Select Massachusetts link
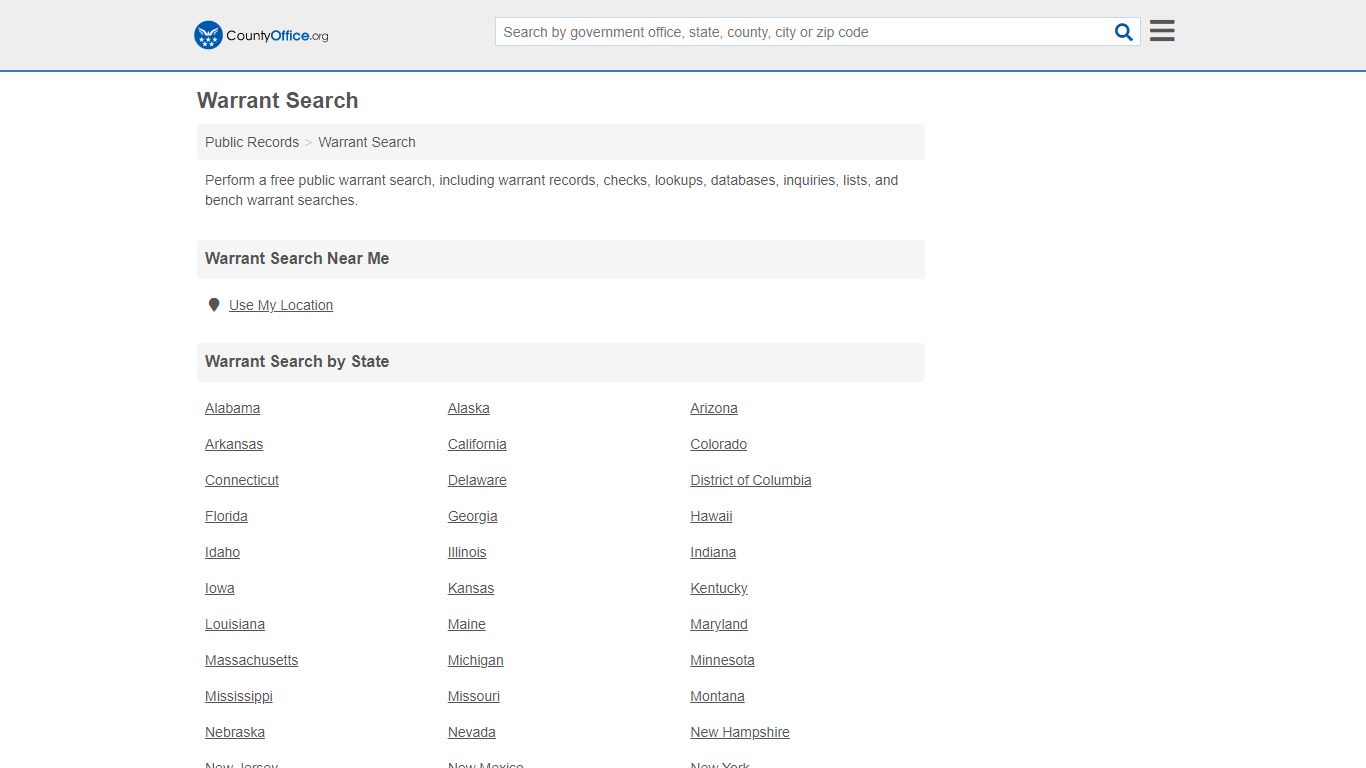Screen dimensions: 1366x768 252,660
